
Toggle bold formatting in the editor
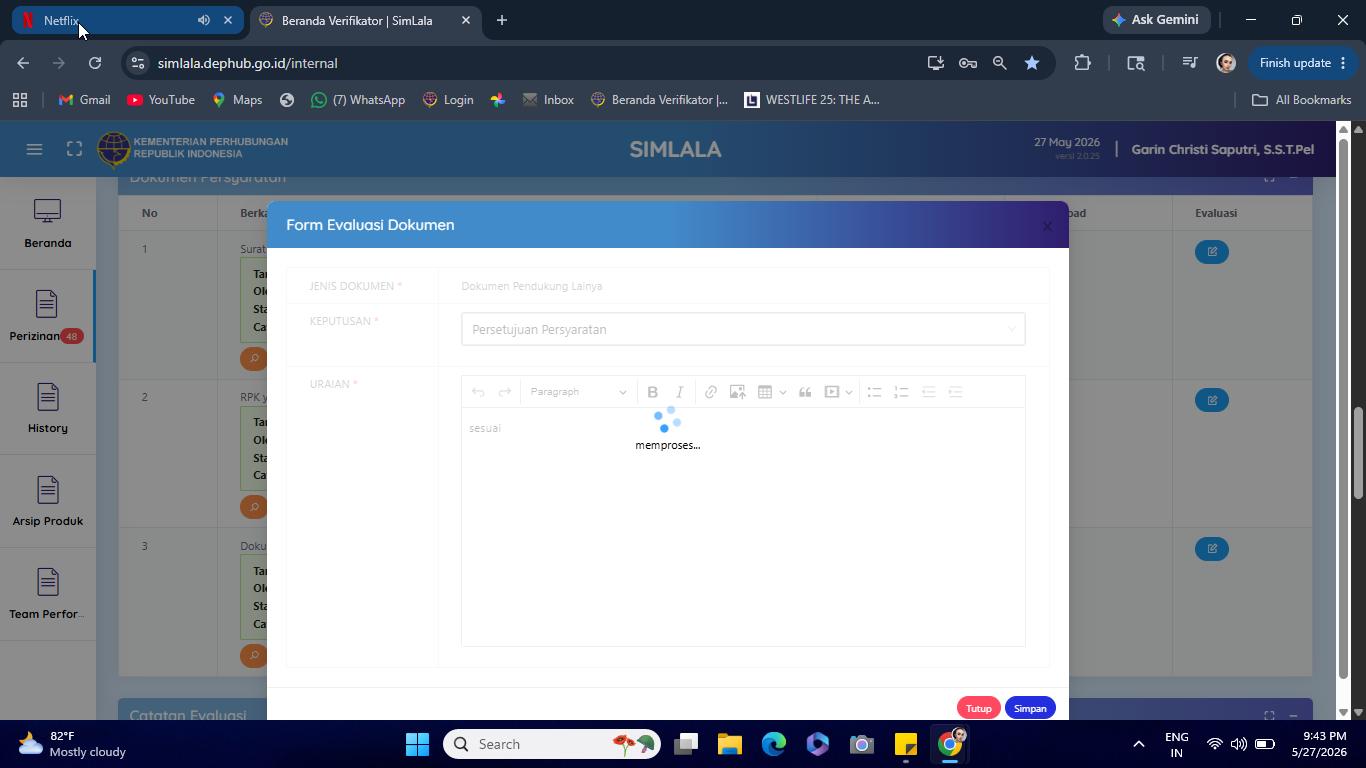point(652,392)
